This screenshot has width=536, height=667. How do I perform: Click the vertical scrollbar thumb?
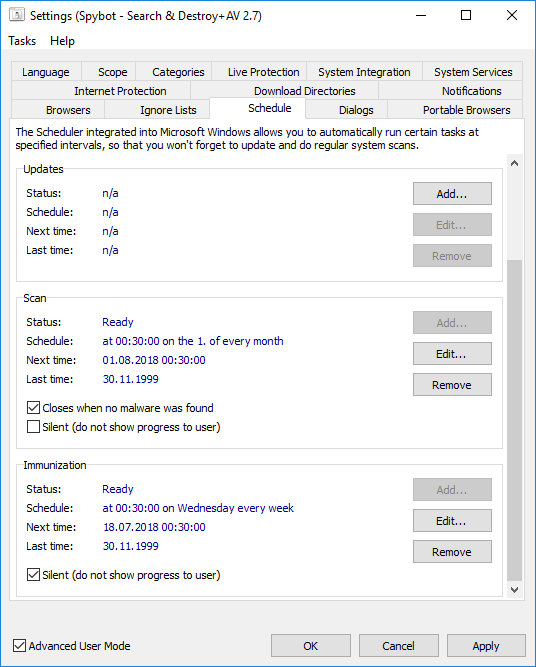click(514, 420)
